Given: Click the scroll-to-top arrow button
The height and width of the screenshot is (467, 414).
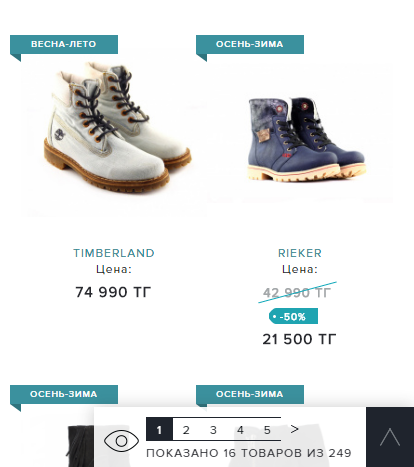Looking at the screenshot, I should pyautogui.click(x=390, y=437).
